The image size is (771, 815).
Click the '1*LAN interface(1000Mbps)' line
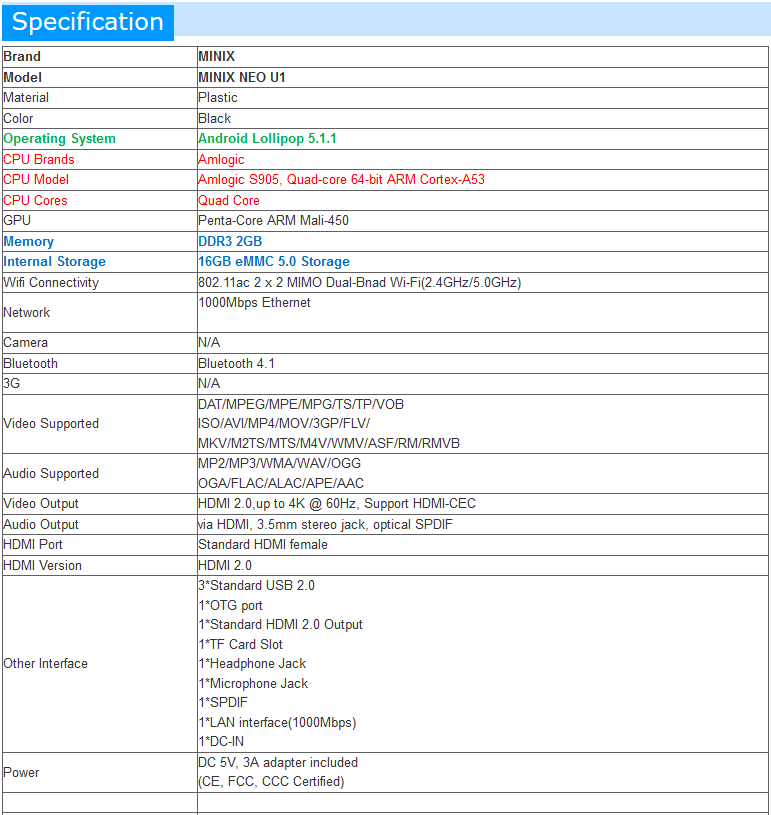pos(277,723)
